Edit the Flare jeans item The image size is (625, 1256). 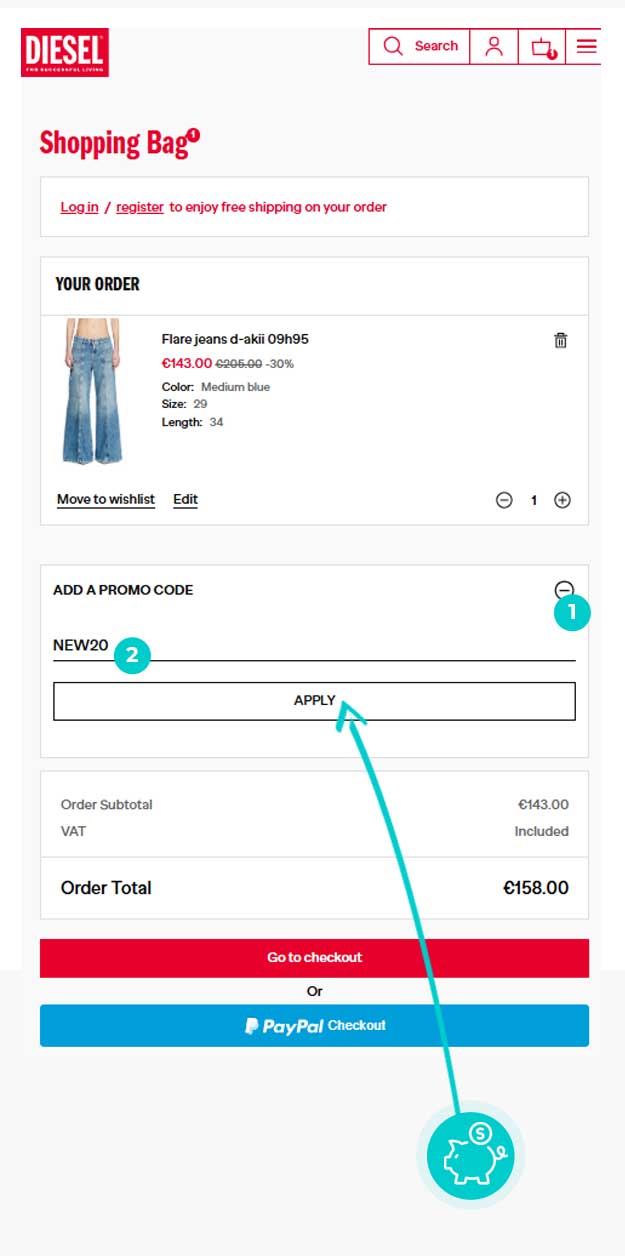(185, 499)
